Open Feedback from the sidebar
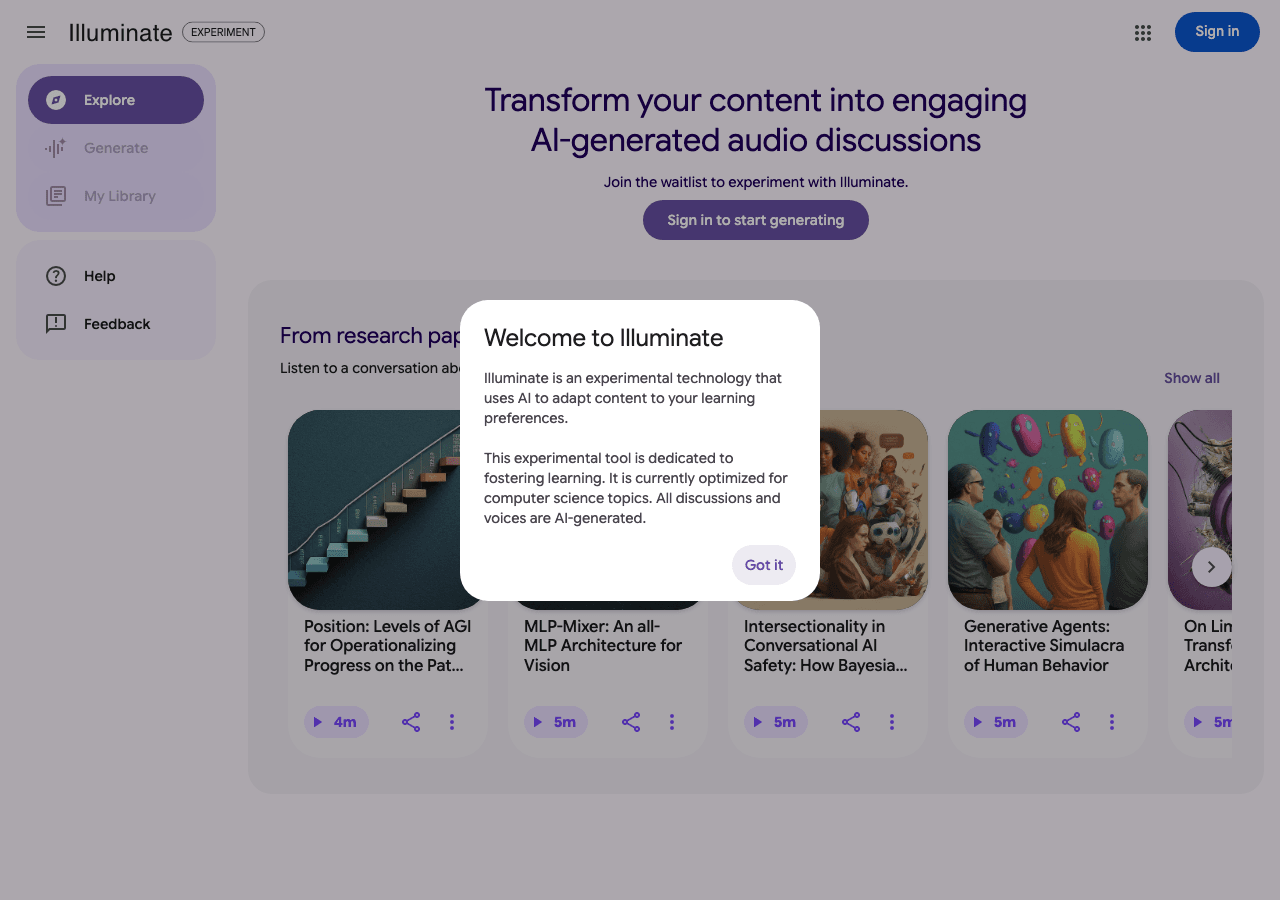The image size is (1280, 900). point(116,324)
